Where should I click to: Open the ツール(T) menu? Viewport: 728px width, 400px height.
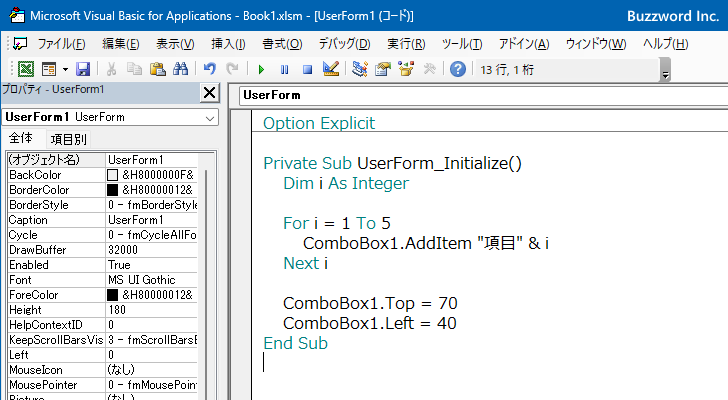tap(462, 44)
